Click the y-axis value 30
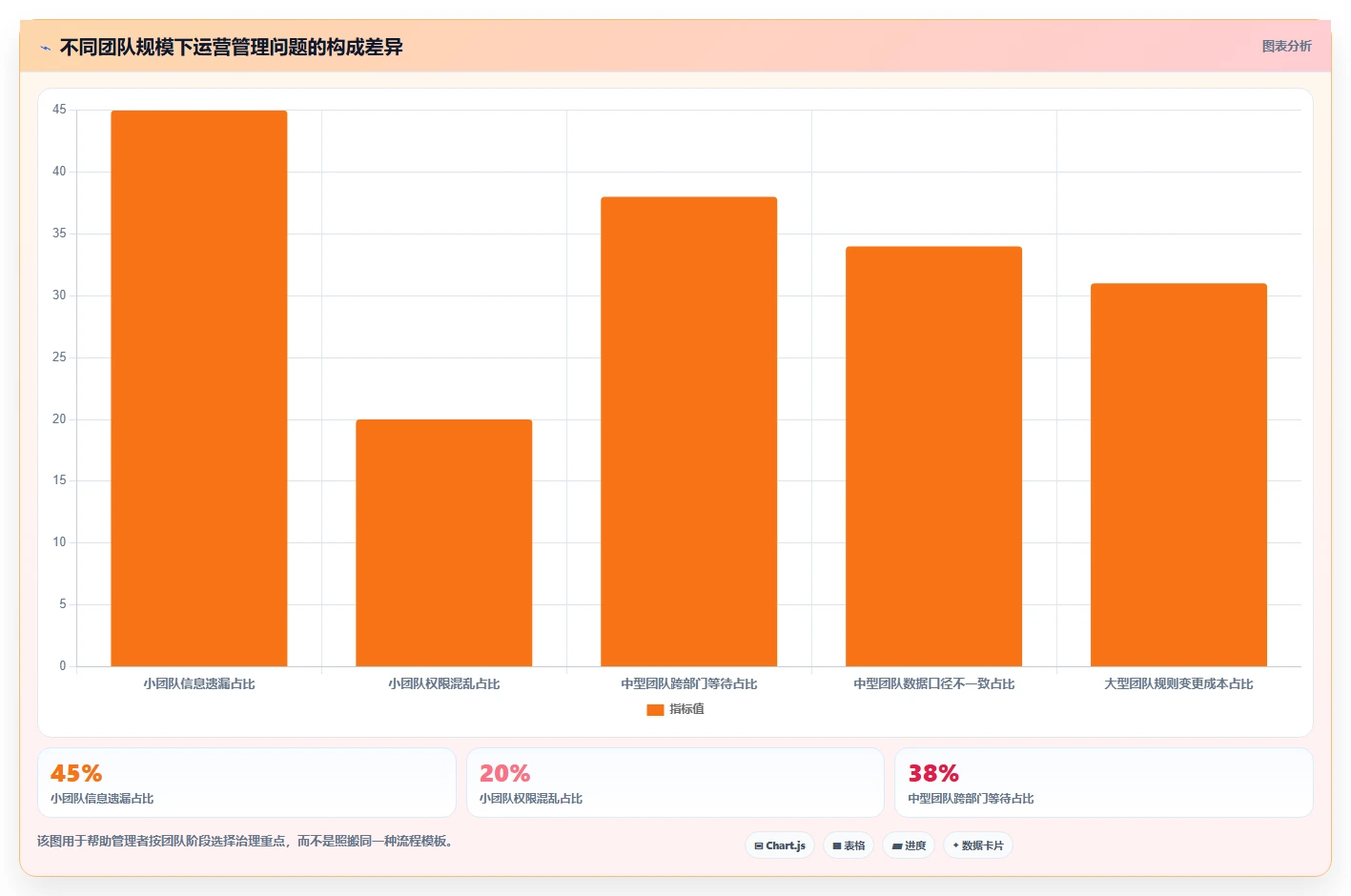The width and height of the screenshot is (1351, 896). (x=59, y=295)
